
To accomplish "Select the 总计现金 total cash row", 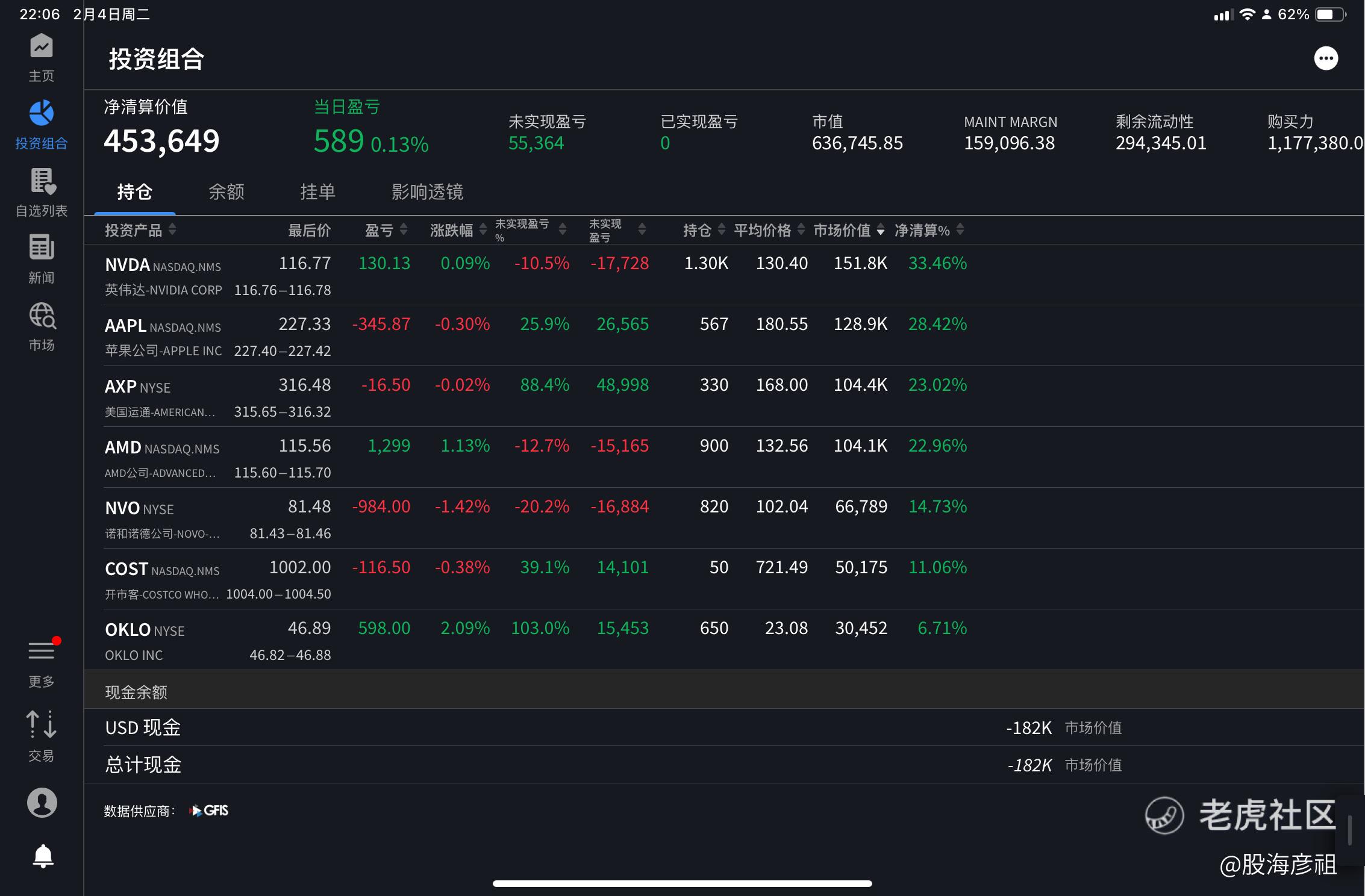I will pos(724,765).
